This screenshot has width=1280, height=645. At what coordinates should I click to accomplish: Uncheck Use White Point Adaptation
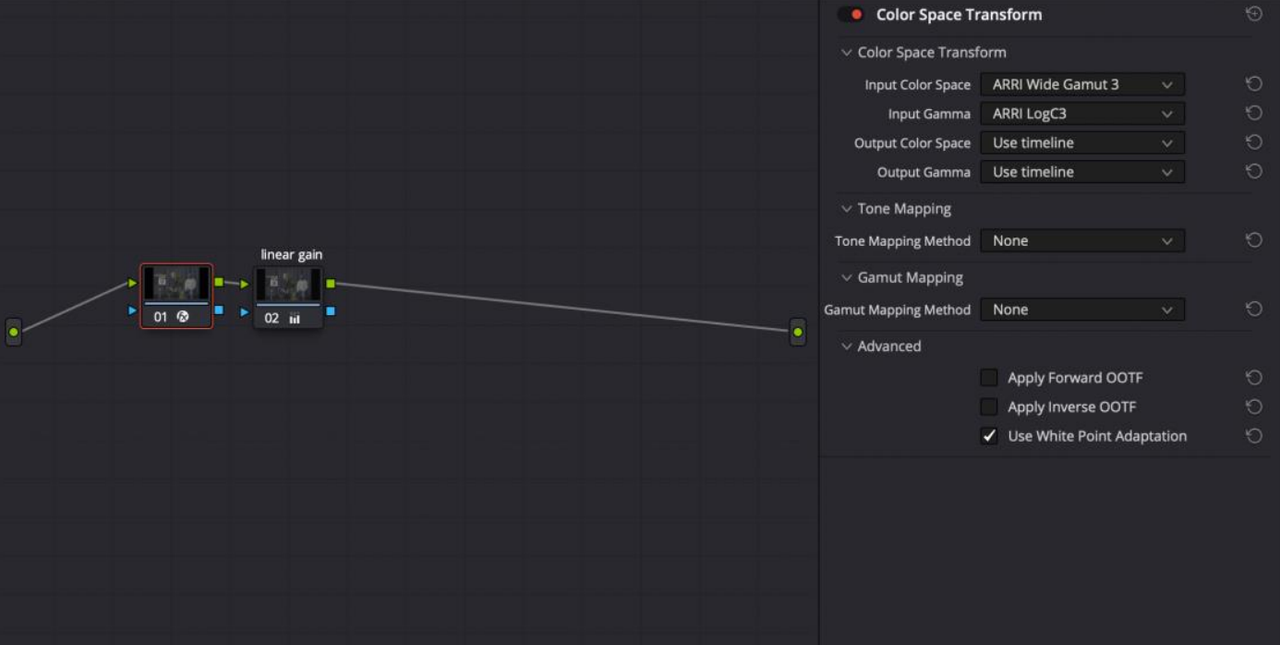[989, 436]
